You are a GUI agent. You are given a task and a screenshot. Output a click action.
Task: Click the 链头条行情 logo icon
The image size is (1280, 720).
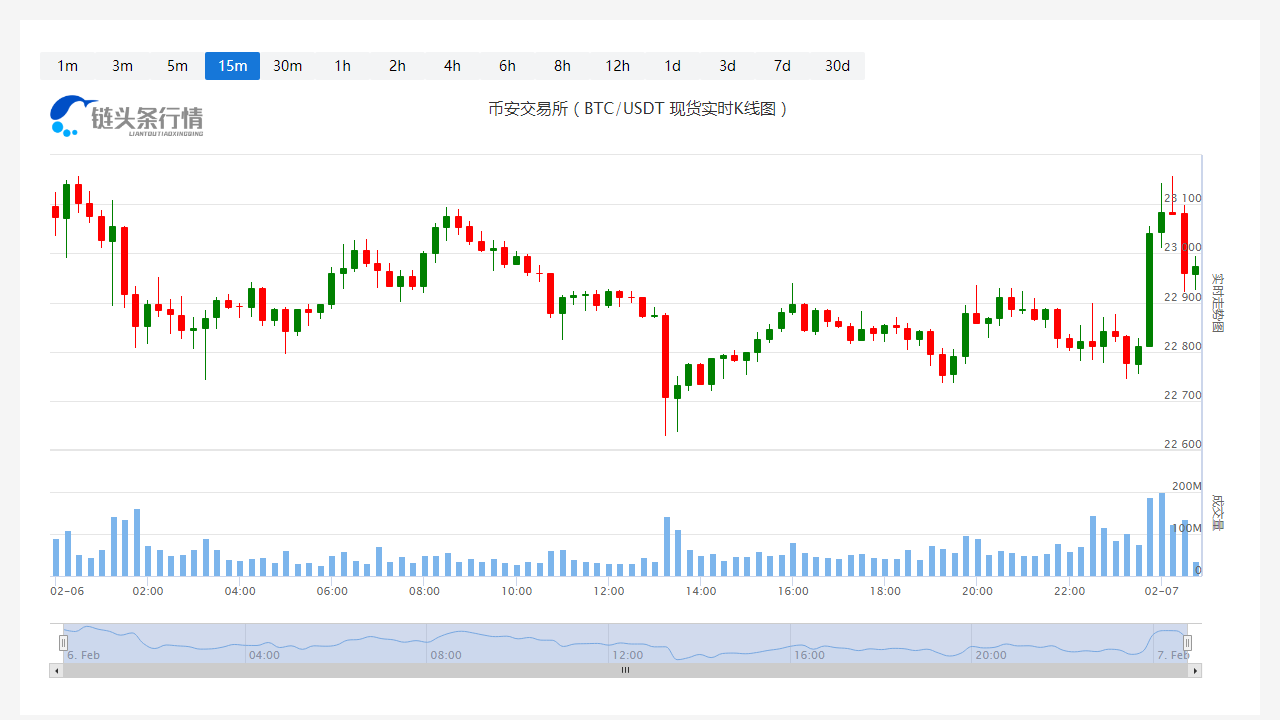coord(64,115)
